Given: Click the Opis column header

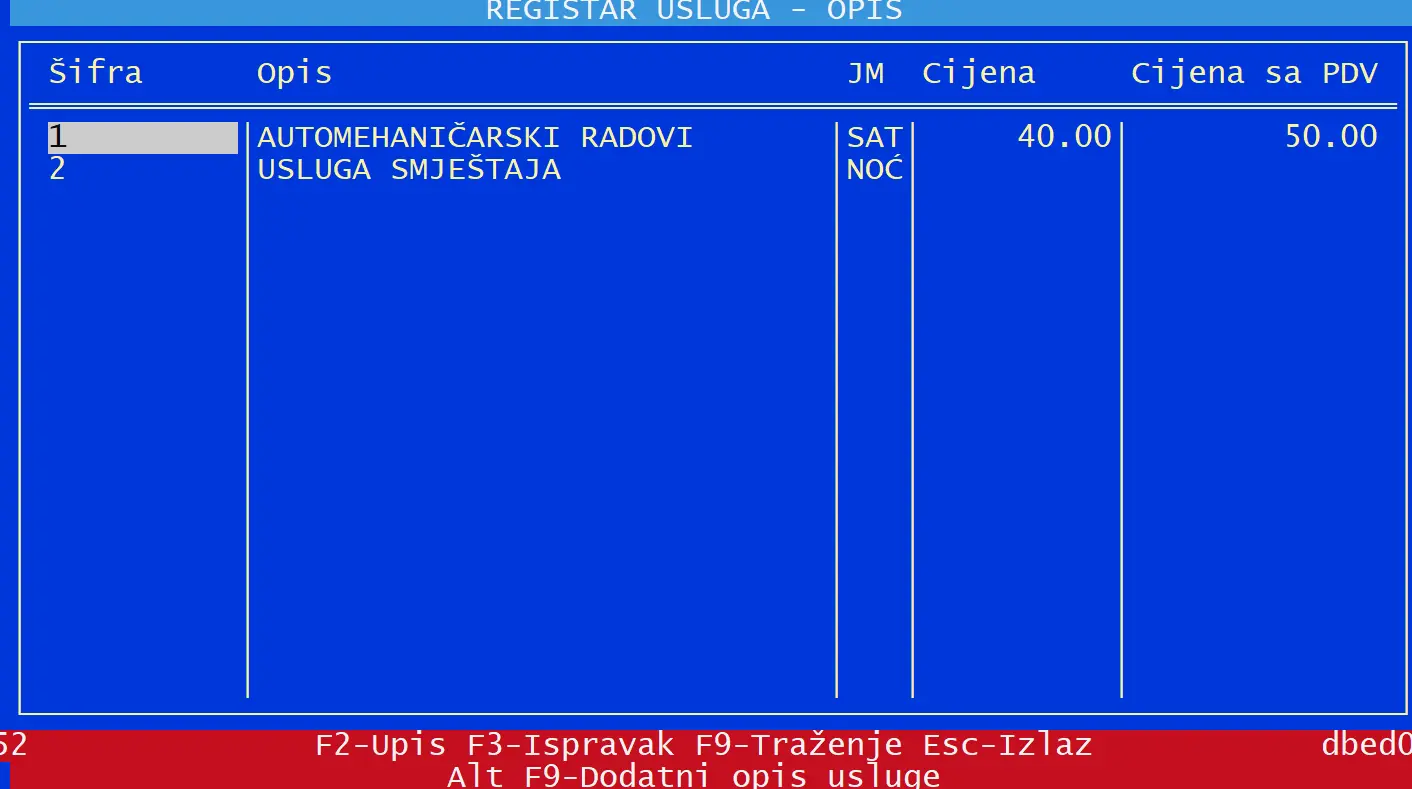Looking at the screenshot, I should coord(294,73).
